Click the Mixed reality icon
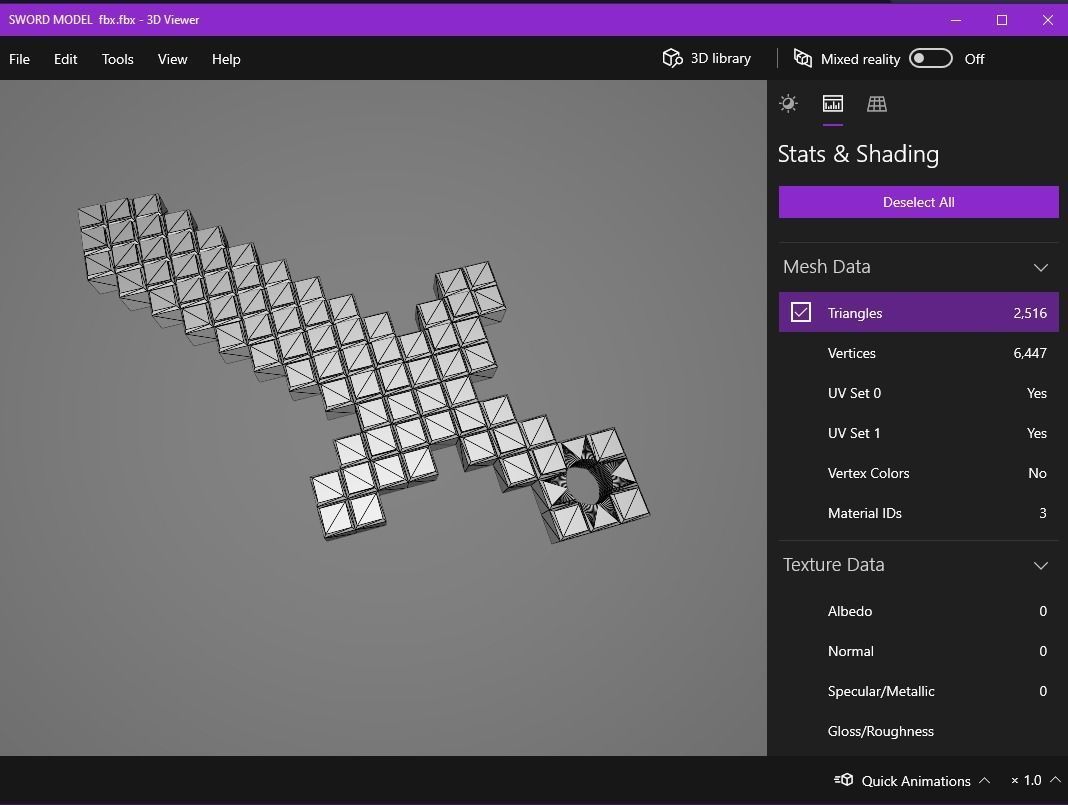Viewport: 1068px width, 805px height. point(802,58)
